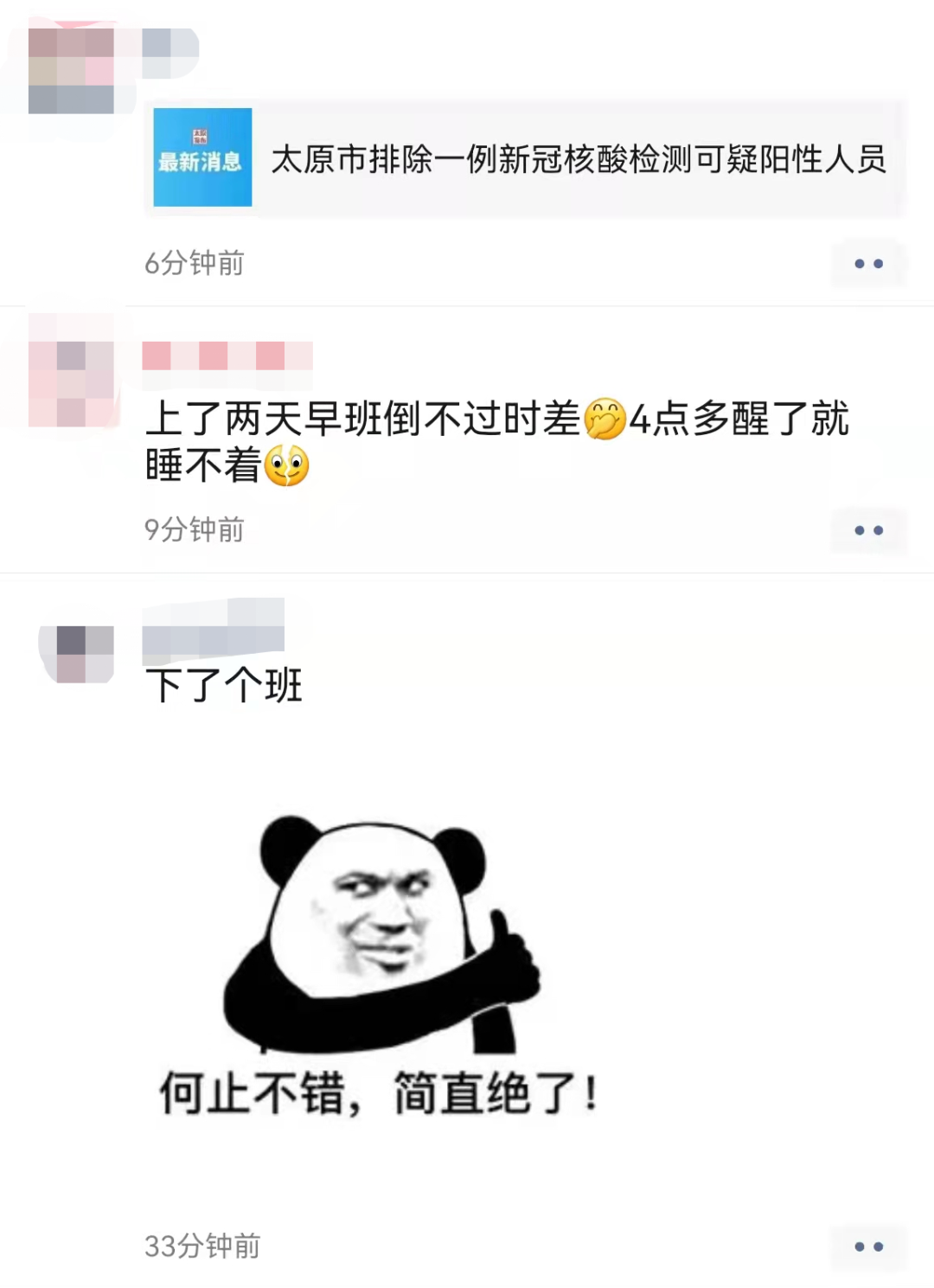Tap the two-dot button beside 33分钟前
This screenshot has height=1288, width=934.
point(868,1246)
